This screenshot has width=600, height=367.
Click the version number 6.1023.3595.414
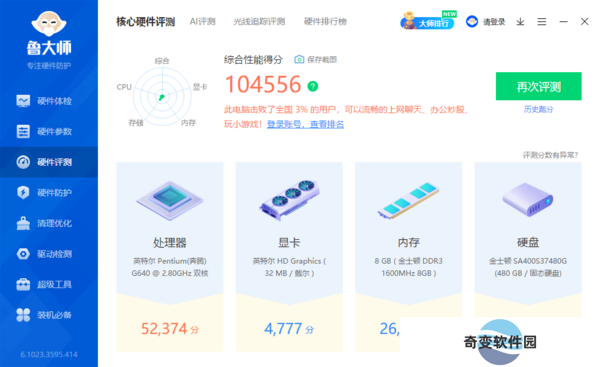pyautogui.click(x=49, y=354)
